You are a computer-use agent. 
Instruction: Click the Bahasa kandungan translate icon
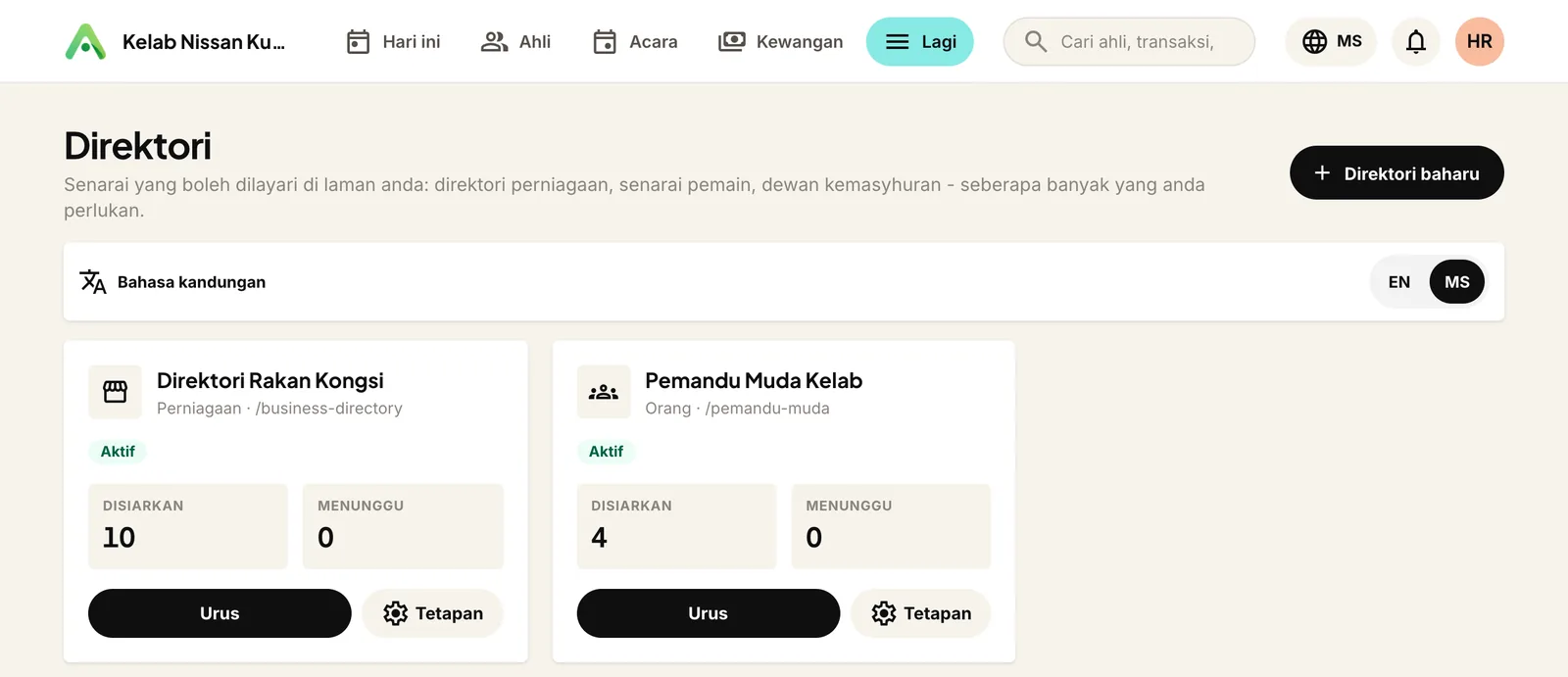(93, 282)
